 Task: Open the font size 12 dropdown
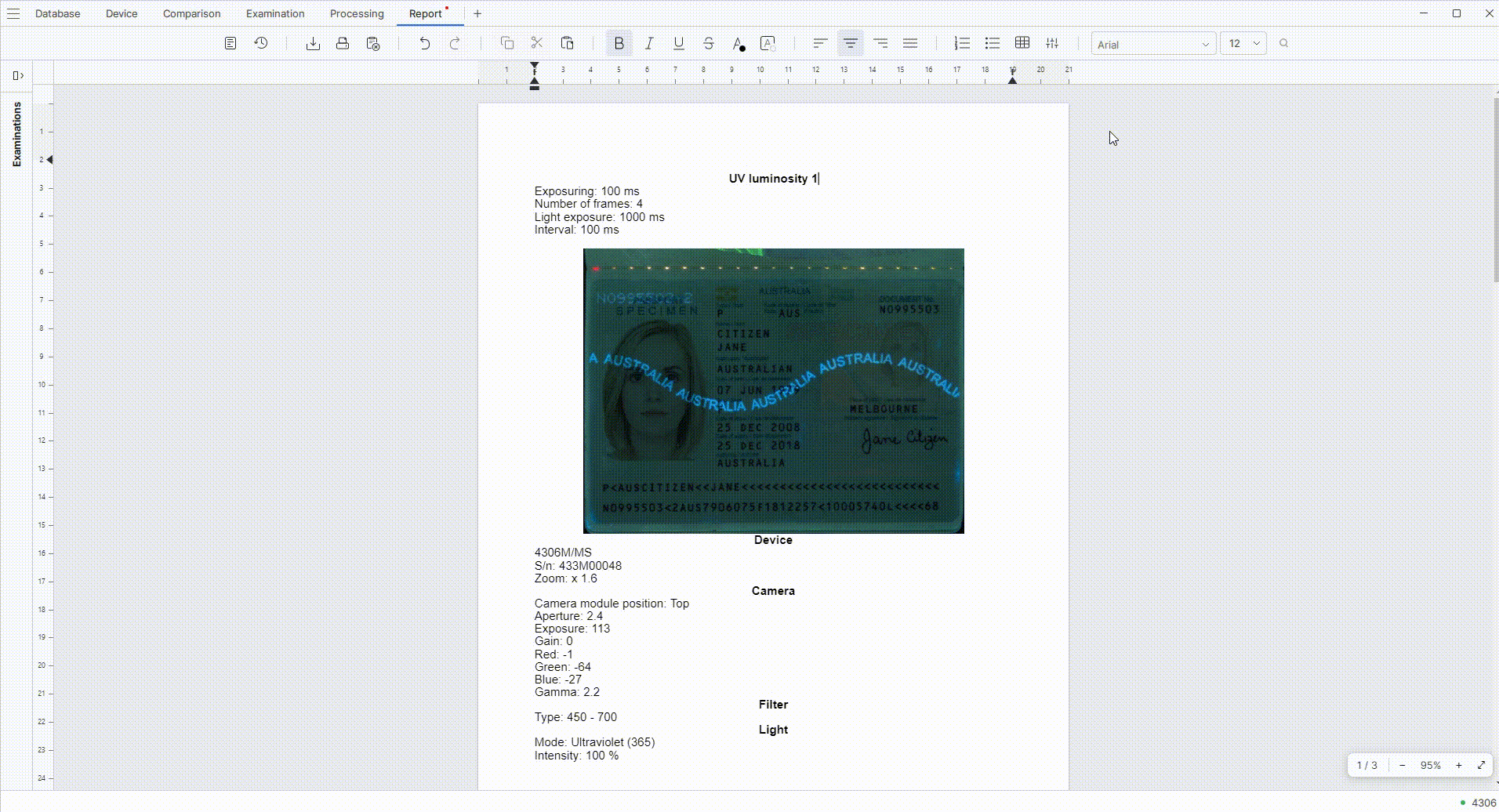(x=1243, y=44)
